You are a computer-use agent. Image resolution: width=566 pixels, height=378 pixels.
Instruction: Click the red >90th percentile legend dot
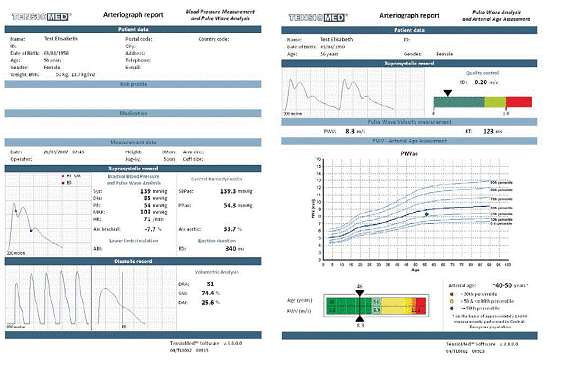coord(452,294)
